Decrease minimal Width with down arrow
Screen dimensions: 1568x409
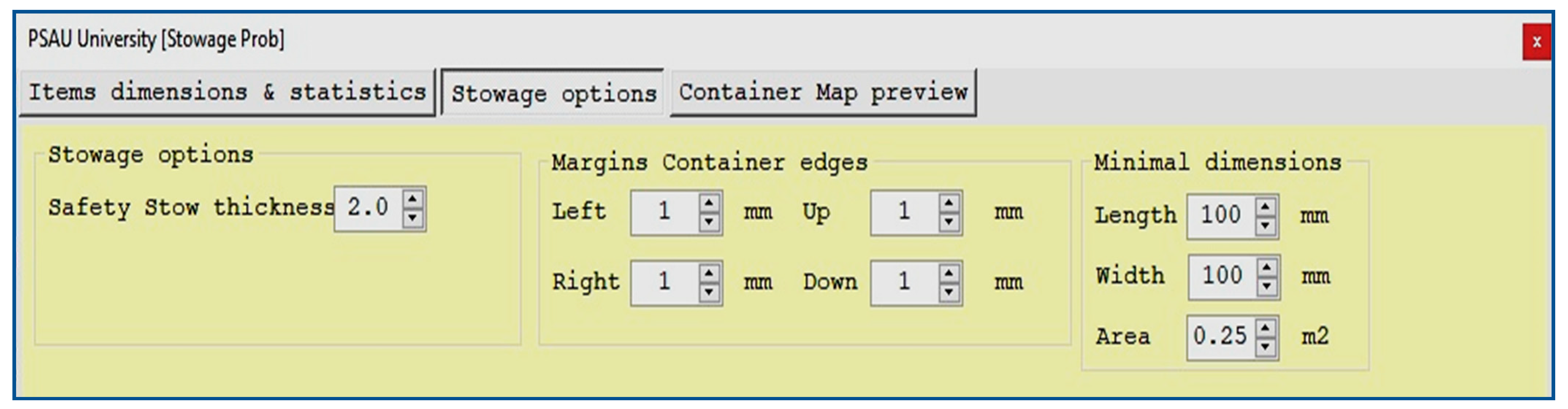click(x=1267, y=286)
